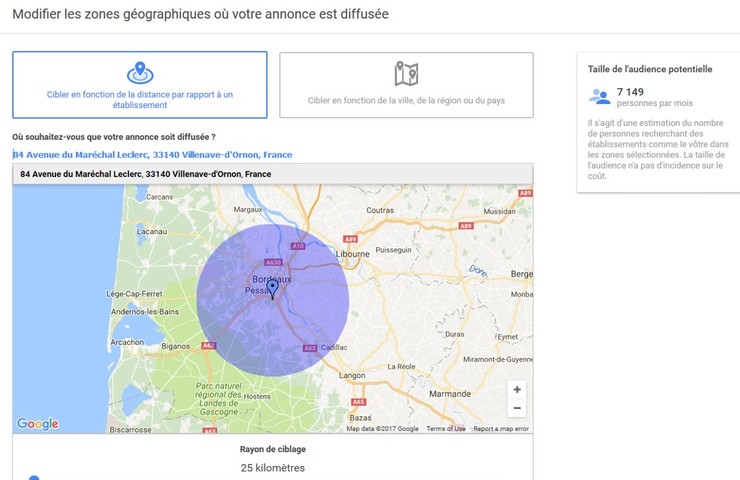The height and width of the screenshot is (480, 740).
Task: Click the address input field
Action: click(273, 155)
